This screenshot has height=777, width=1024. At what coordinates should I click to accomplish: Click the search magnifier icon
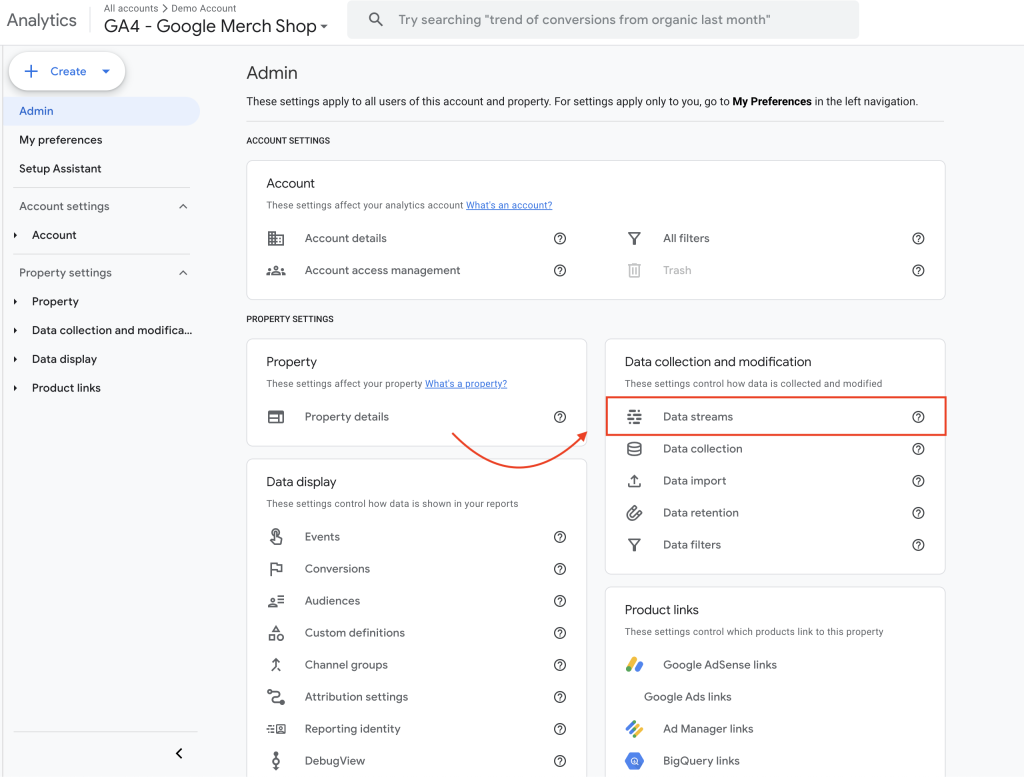click(376, 20)
